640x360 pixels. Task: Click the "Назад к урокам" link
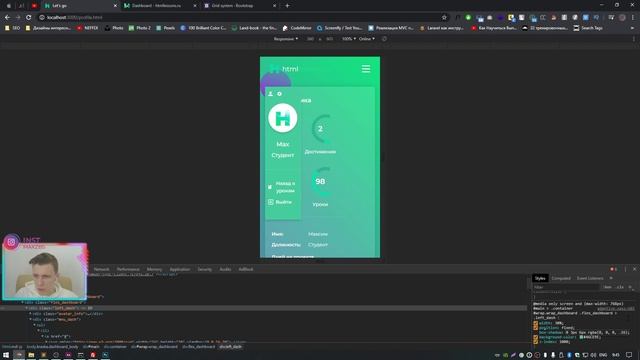coord(285,187)
